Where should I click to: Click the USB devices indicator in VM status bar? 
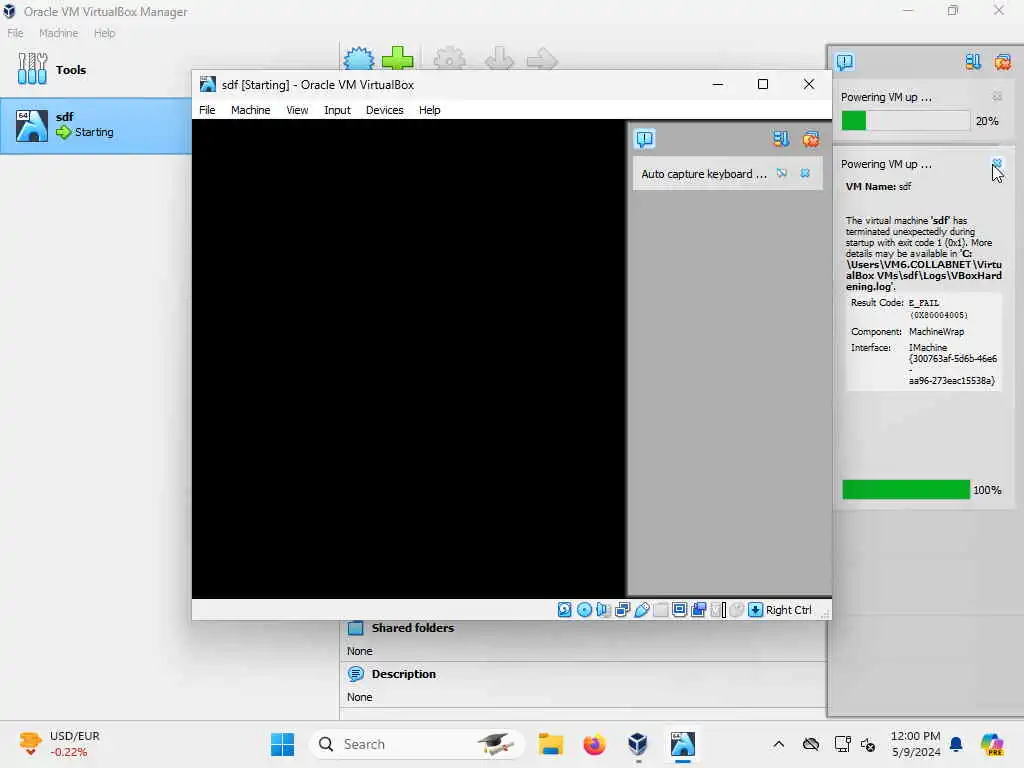[641, 610]
